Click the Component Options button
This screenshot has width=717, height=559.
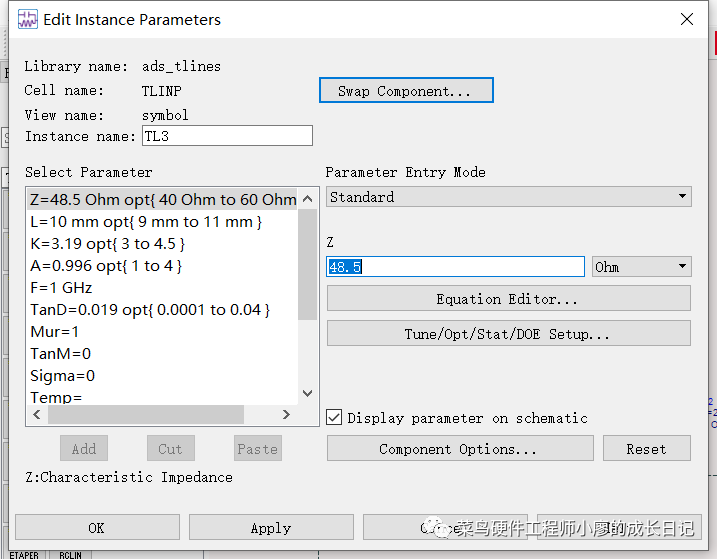coord(459,449)
